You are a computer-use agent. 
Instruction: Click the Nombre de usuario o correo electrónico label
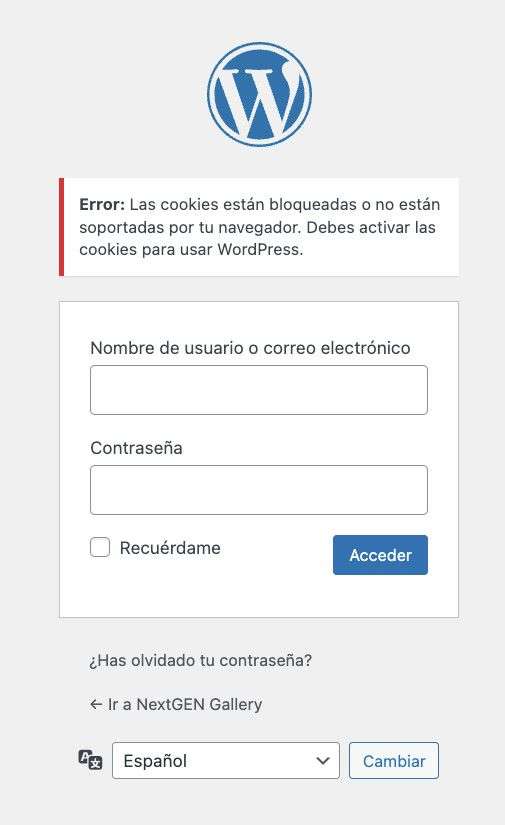coord(250,348)
